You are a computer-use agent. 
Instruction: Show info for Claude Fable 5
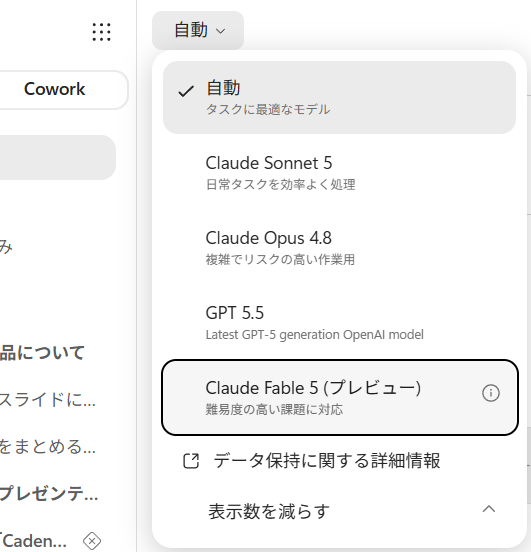point(491,393)
